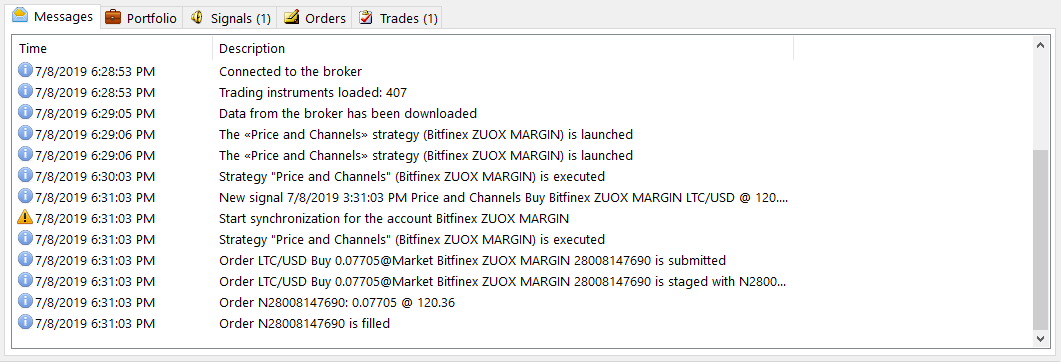Click the Signals speaker icon

click(196, 18)
